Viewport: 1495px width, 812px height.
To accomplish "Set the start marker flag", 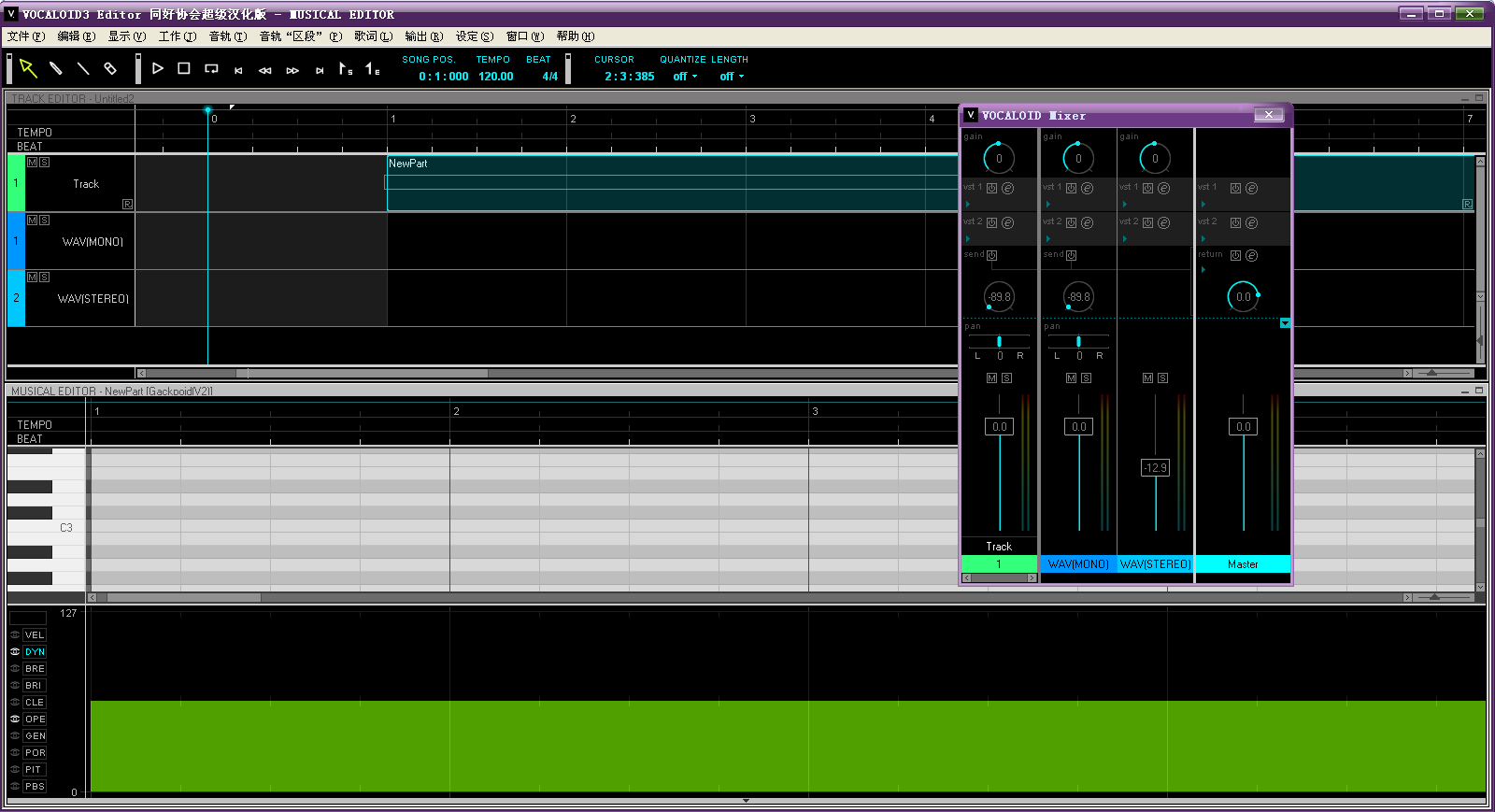I will pyautogui.click(x=346, y=68).
